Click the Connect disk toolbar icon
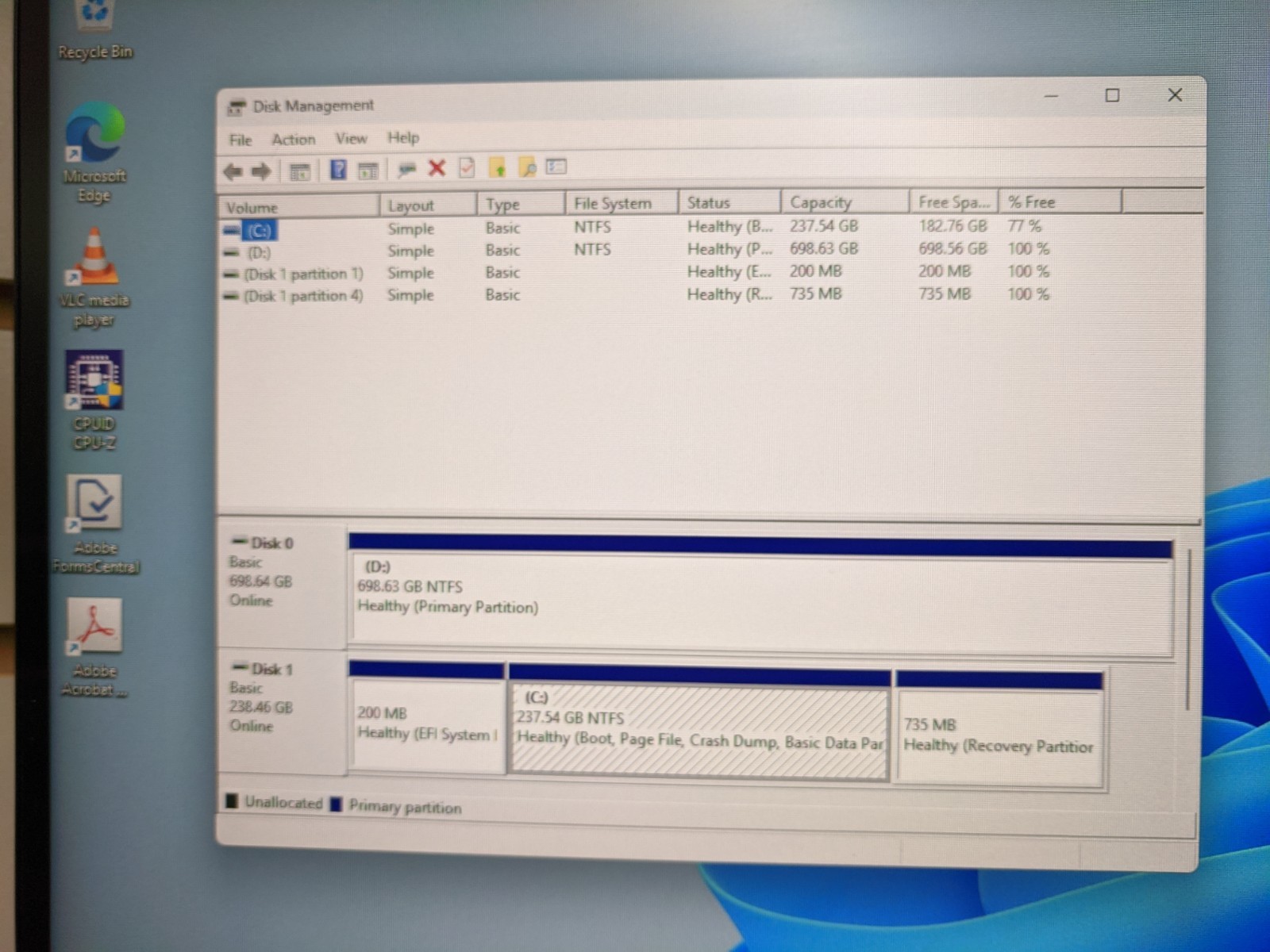This screenshot has width=1270, height=952. [x=406, y=168]
